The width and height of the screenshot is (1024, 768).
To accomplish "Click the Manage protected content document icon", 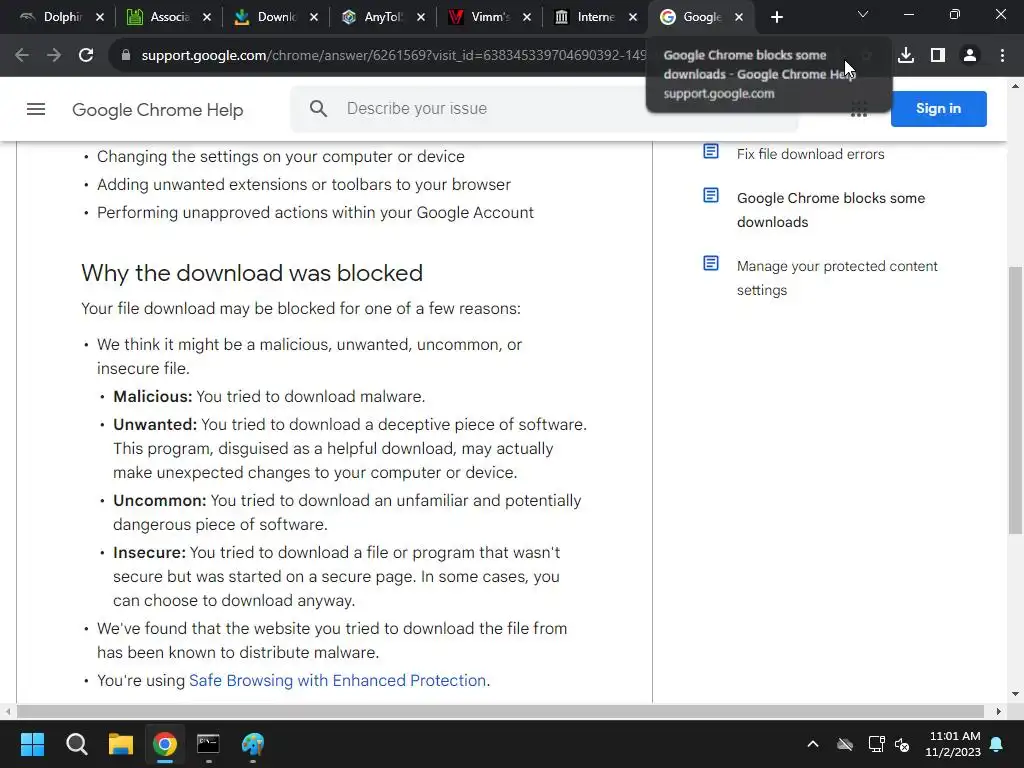I will (711, 263).
